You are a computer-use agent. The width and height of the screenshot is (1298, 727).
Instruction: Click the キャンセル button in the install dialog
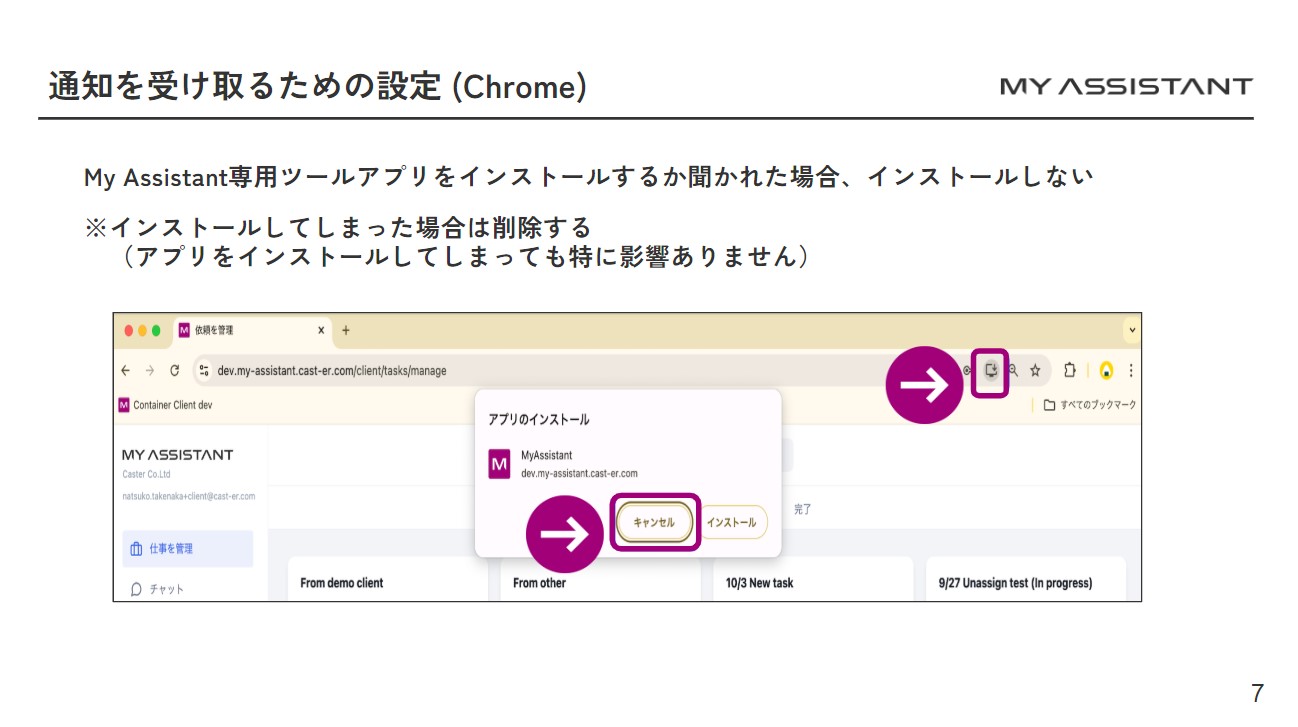click(652, 521)
